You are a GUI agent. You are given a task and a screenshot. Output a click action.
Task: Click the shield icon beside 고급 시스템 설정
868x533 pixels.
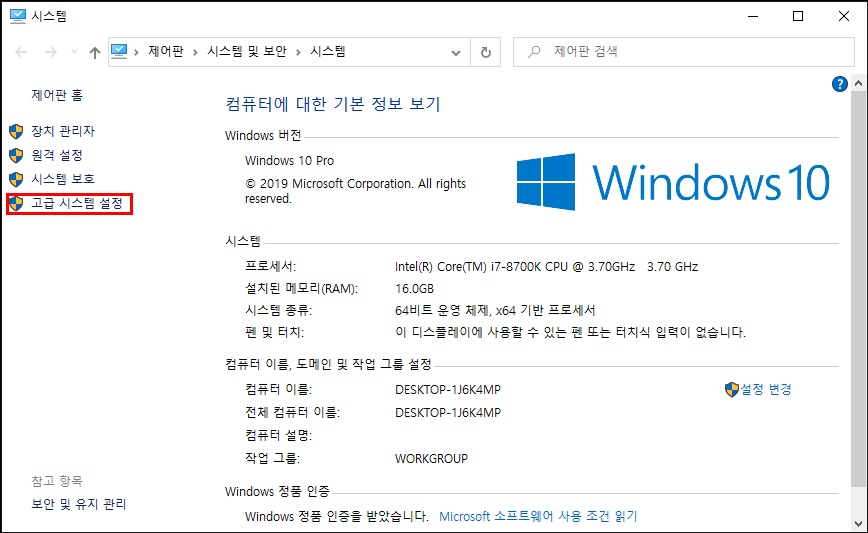(16, 204)
